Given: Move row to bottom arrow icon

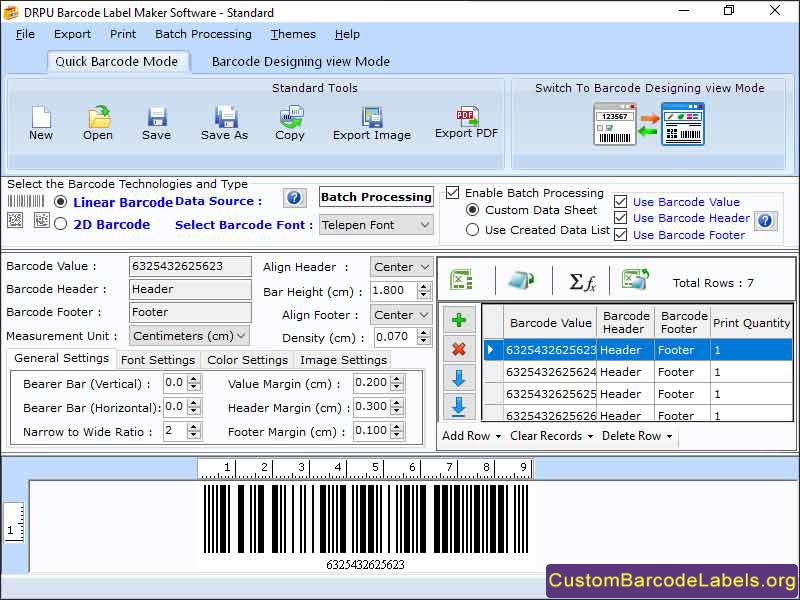Looking at the screenshot, I should 459,407.
